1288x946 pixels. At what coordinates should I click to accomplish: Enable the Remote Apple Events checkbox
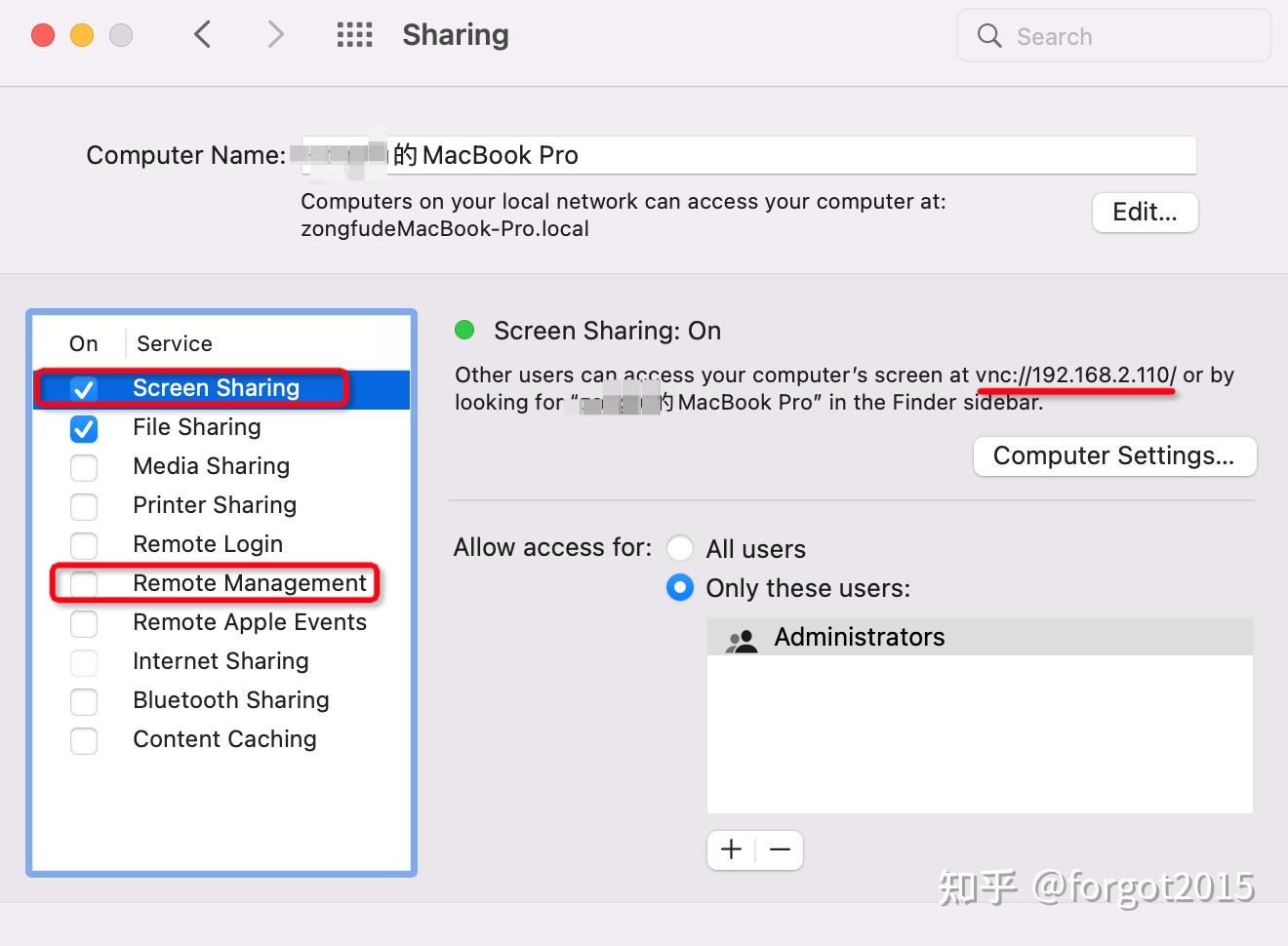click(x=84, y=623)
